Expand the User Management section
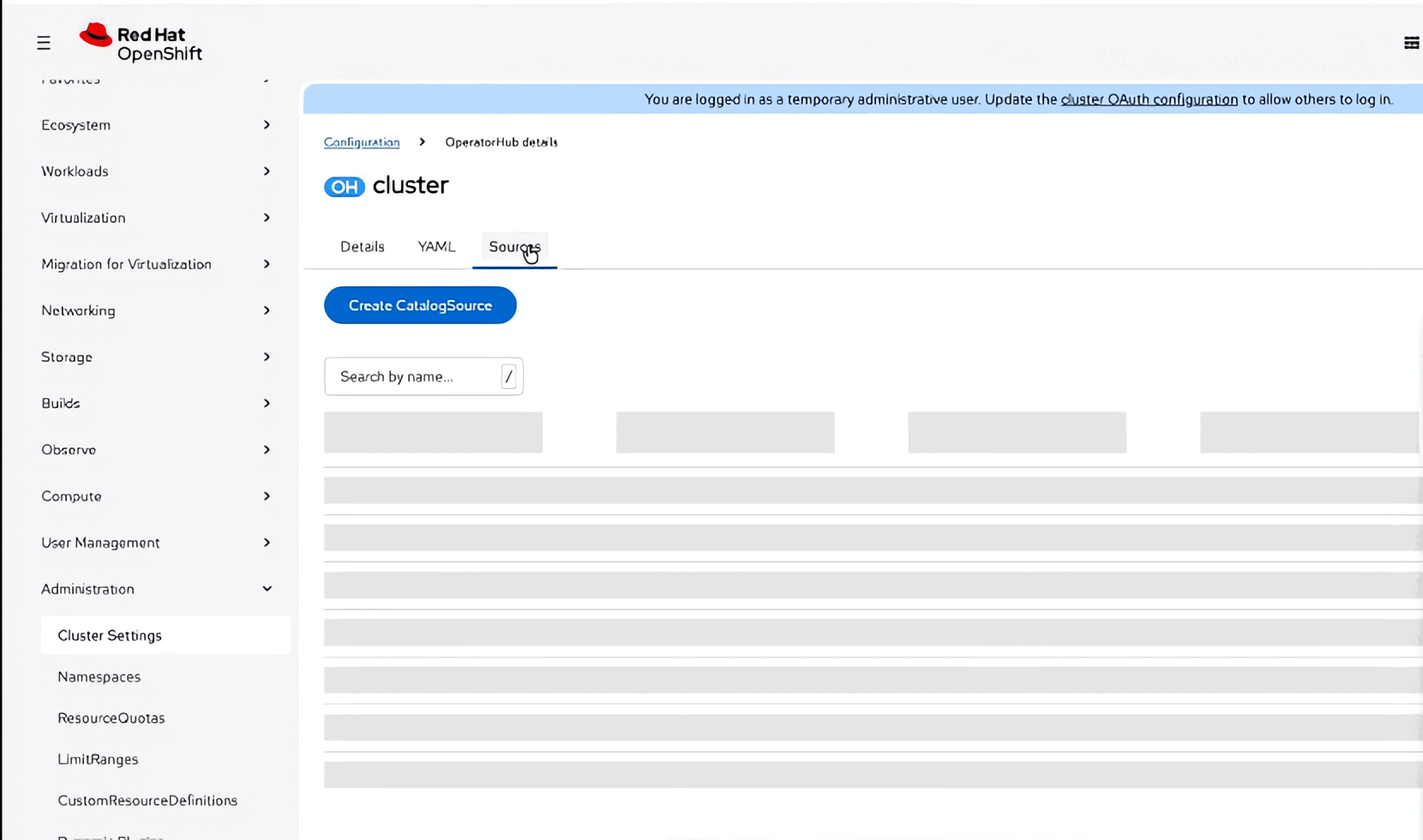Image resolution: width=1423 pixels, height=840 pixels. tap(156, 543)
